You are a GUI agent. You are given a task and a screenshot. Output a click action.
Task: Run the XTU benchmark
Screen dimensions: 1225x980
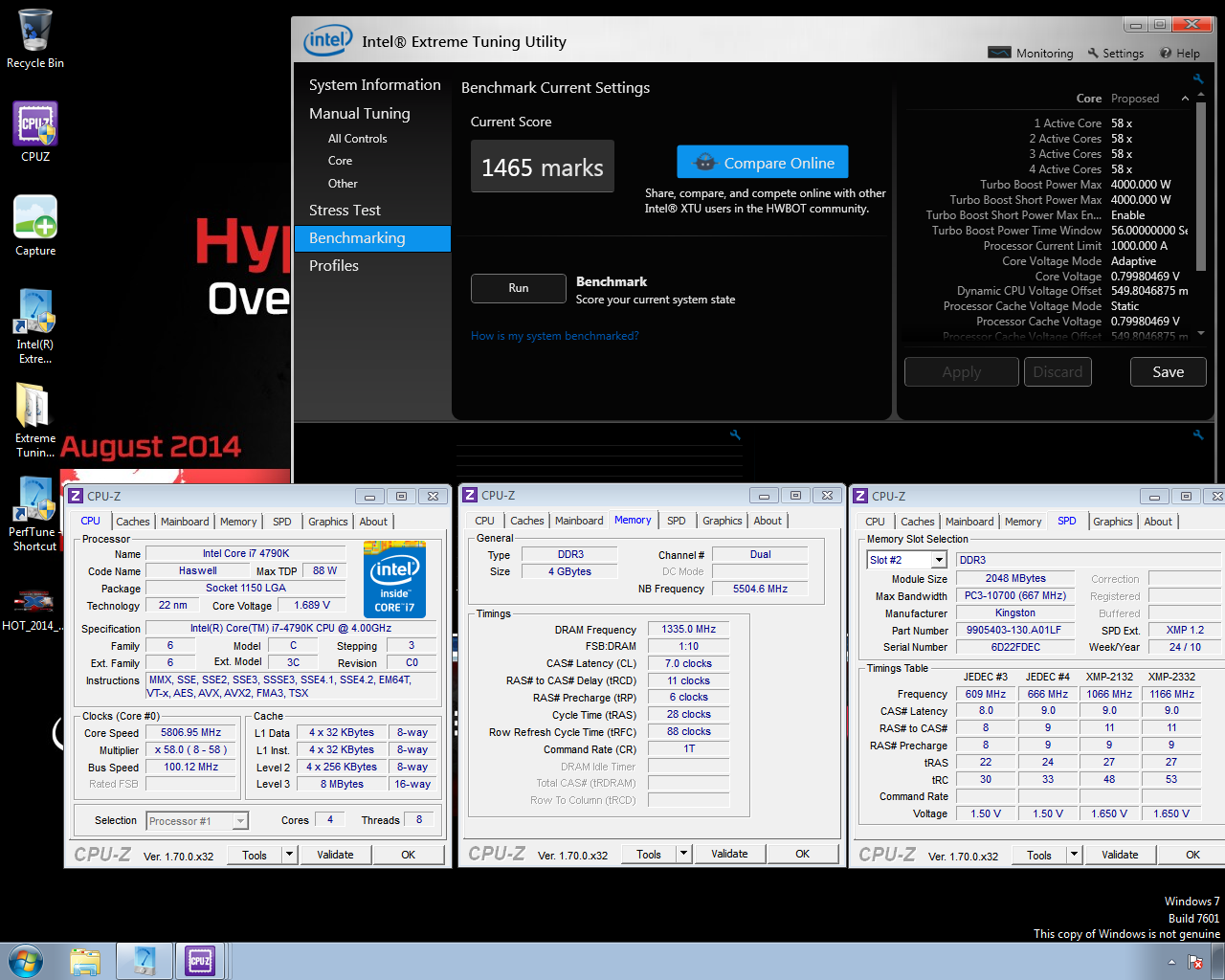pyautogui.click(x=519, y=288)
